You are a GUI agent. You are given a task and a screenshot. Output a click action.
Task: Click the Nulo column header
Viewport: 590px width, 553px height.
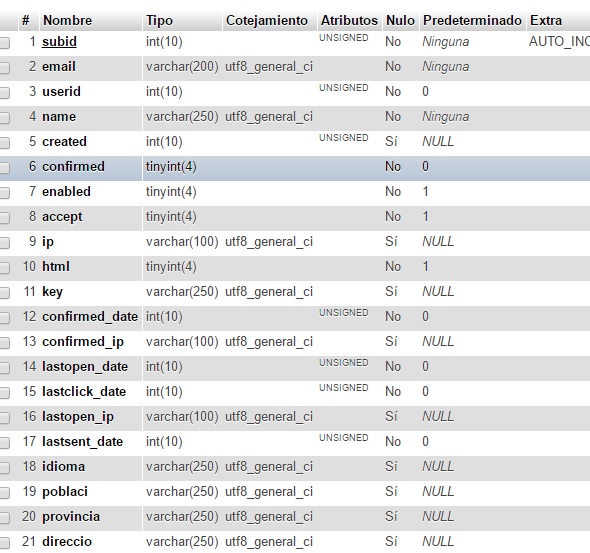[x=400, y=20]
